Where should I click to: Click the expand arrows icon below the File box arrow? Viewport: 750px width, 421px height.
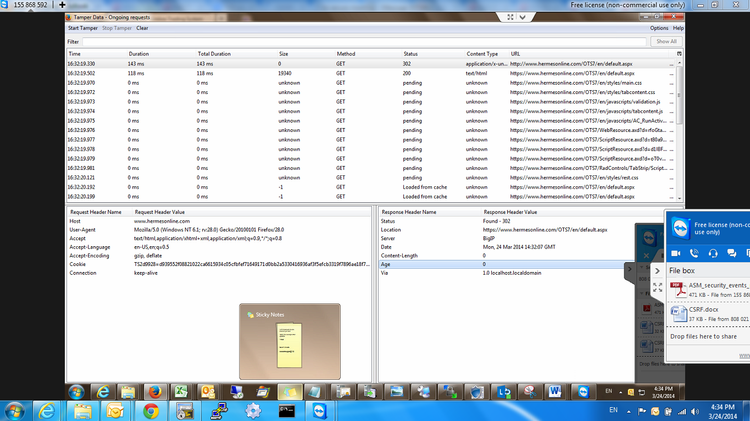[x=658, y=287]
